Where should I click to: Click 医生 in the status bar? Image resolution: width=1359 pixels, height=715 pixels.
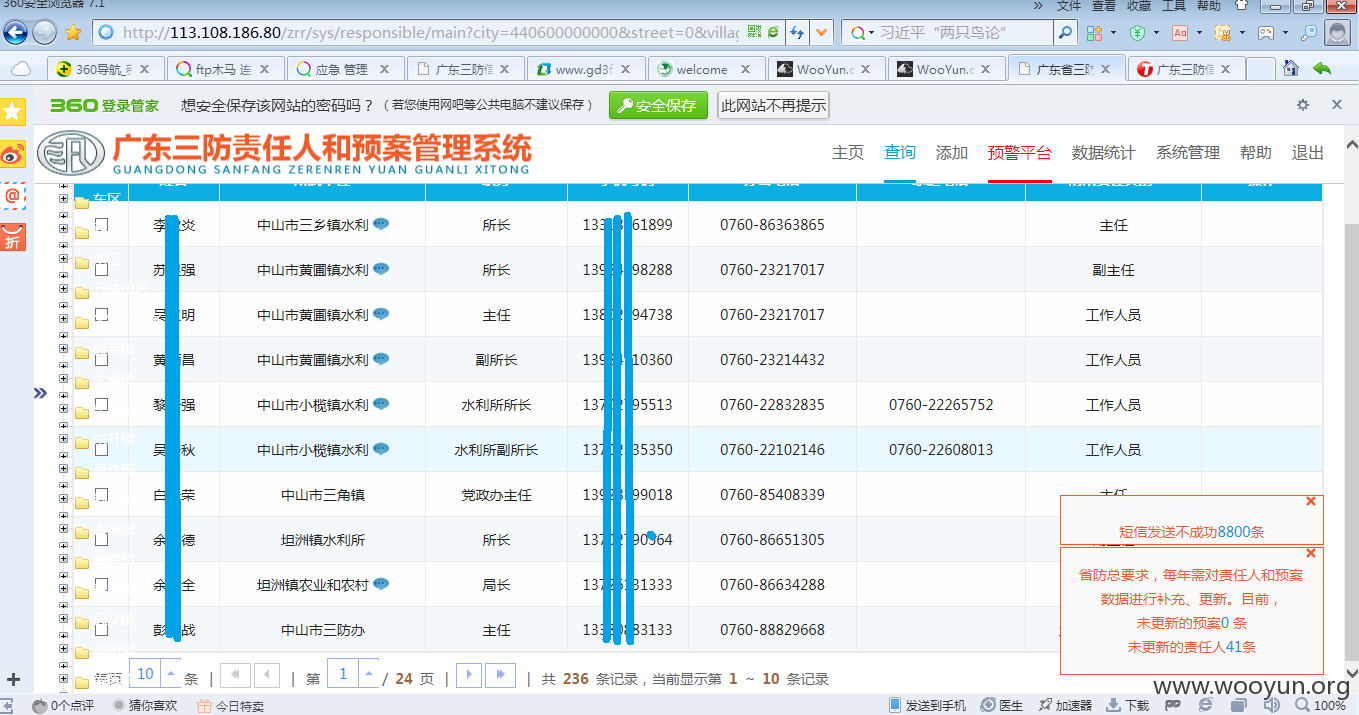(1002, 705)
